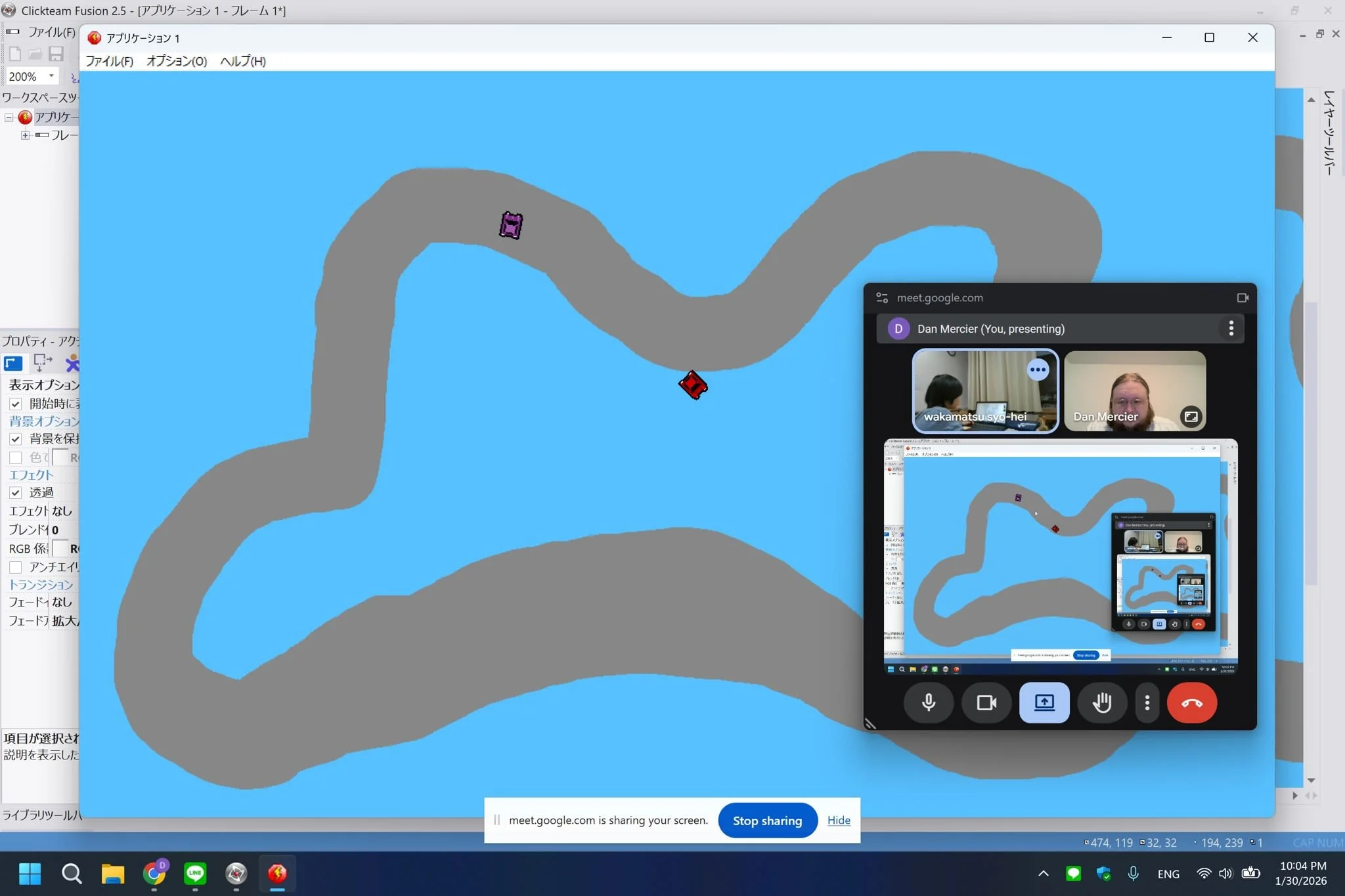Open the ヘルプ(H) menu
The height and width of the screenshot is (896, 1345).
pos(242,61)
